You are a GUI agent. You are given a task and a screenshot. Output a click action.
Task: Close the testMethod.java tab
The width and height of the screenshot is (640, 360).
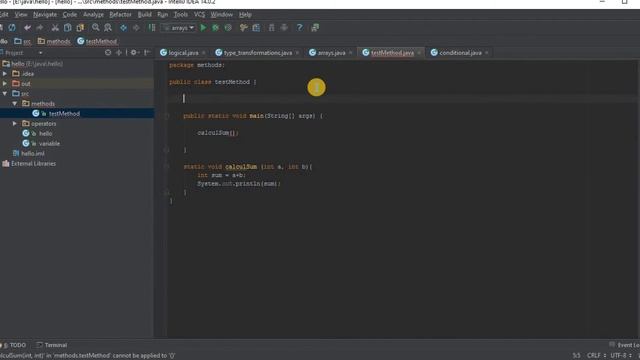pos(419,53)
